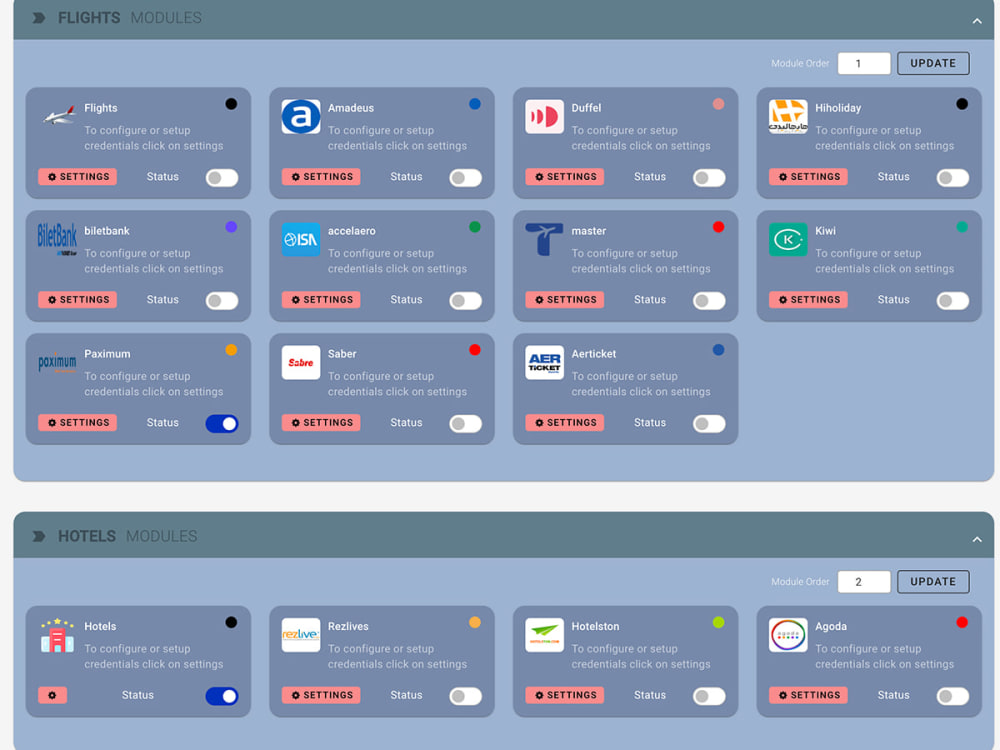Open Settings for Agoda
The width and height of the screenshot is (1000, 750).
coord(808,695)
